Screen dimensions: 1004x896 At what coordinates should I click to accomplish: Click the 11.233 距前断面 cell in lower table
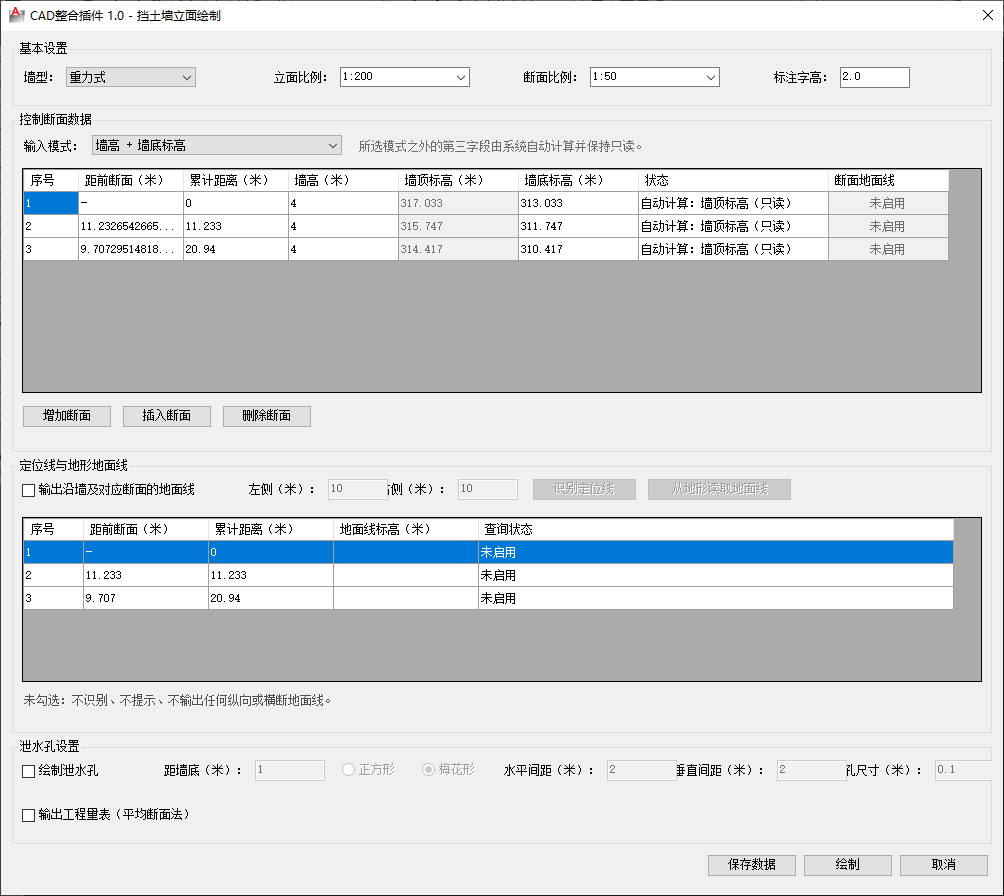tap(145, 575)
